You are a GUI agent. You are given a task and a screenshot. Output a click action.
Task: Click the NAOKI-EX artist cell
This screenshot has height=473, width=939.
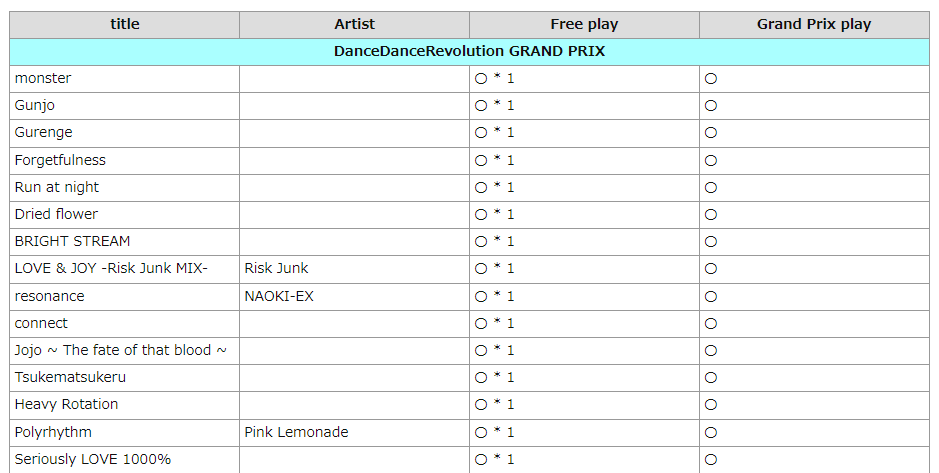click(x=279, y=296)
